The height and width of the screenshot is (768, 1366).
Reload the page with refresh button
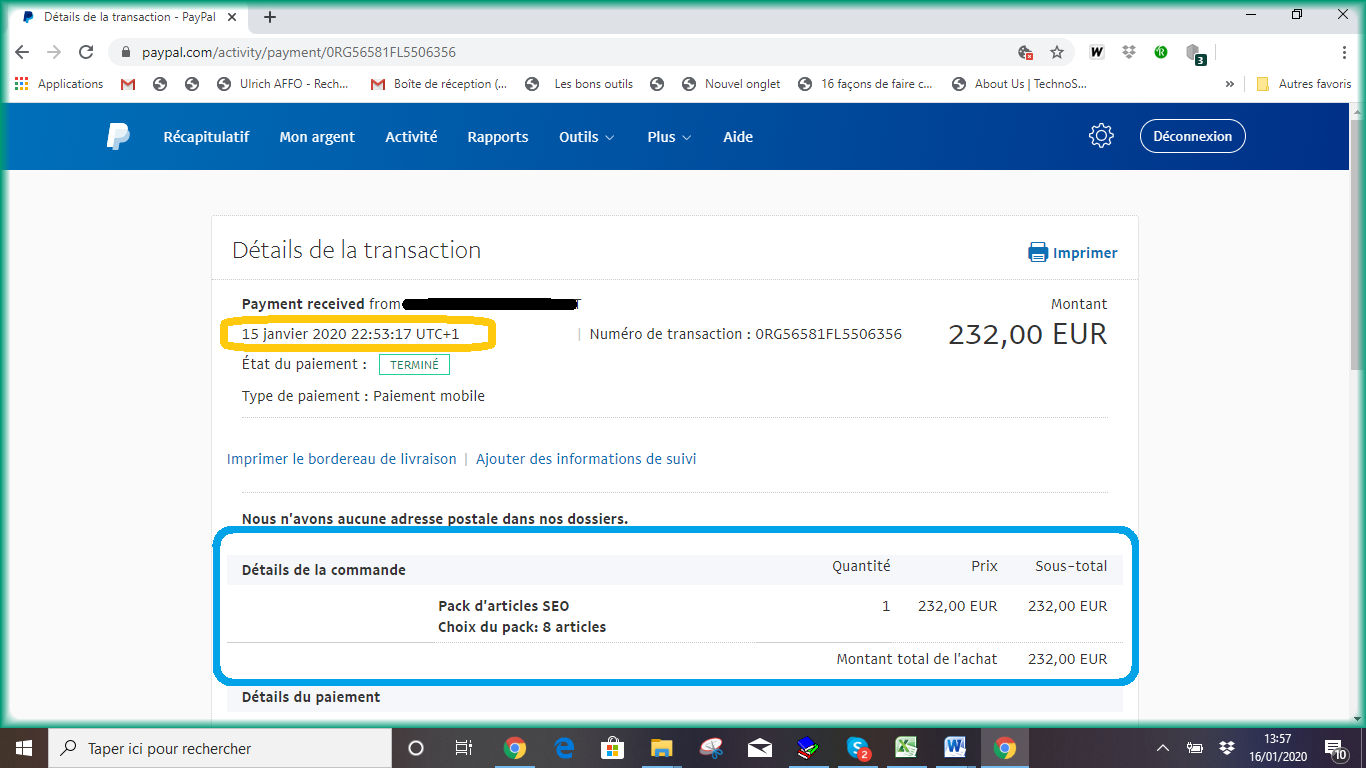tap(86, 52)
